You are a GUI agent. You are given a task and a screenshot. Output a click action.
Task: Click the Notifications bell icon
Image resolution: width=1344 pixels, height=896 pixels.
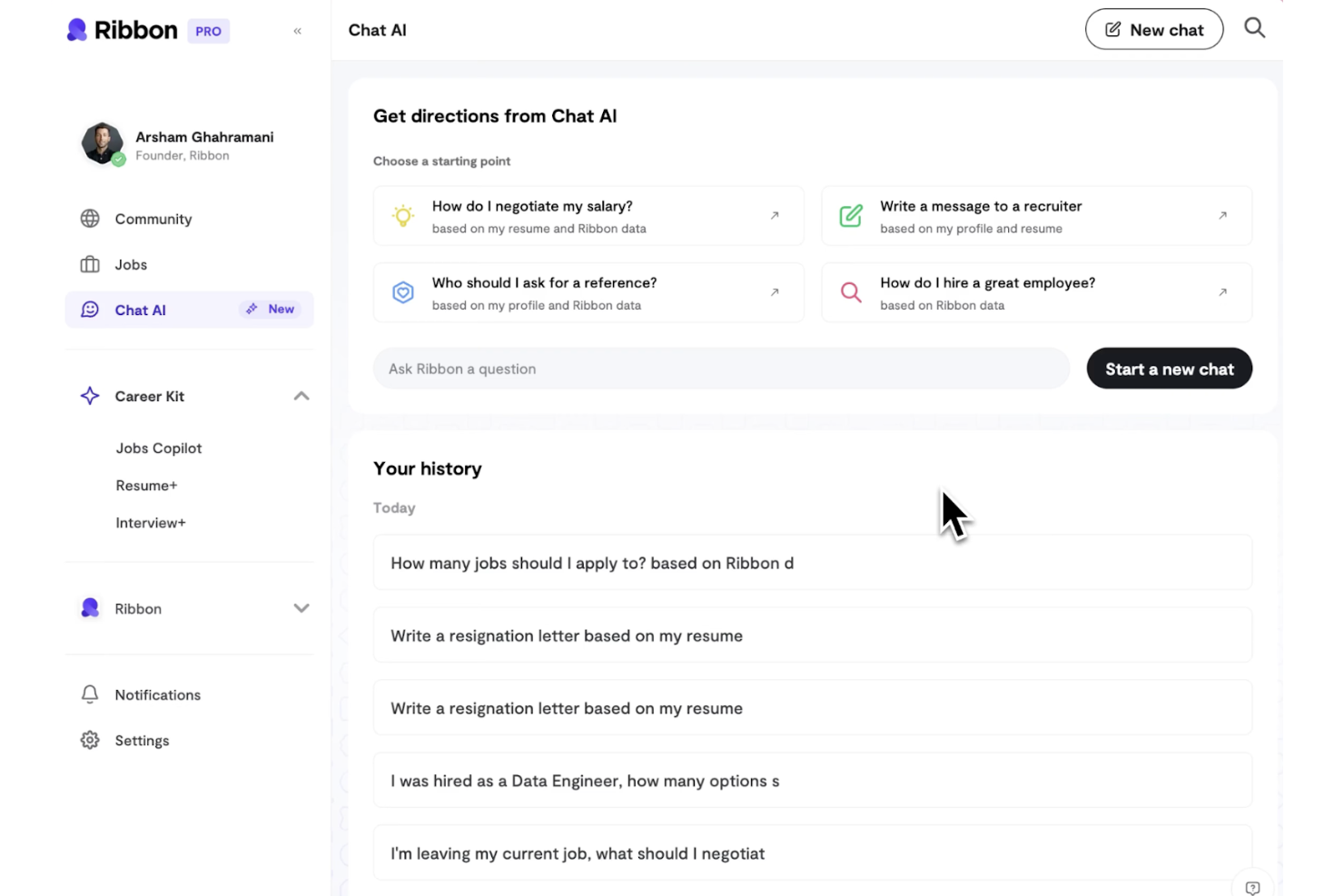pos(90,694)
